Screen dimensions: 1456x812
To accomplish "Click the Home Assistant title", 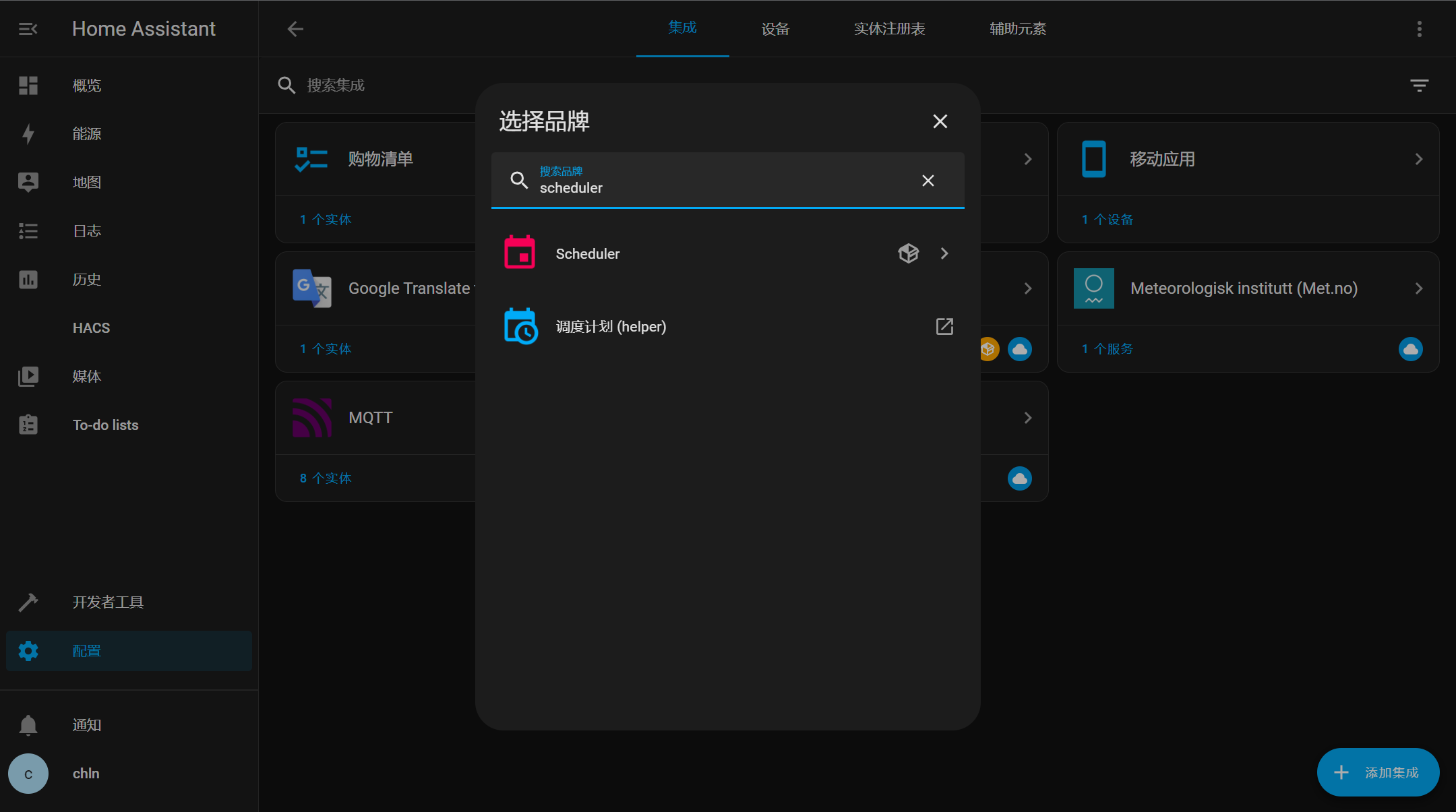I will tap(144, 29).
